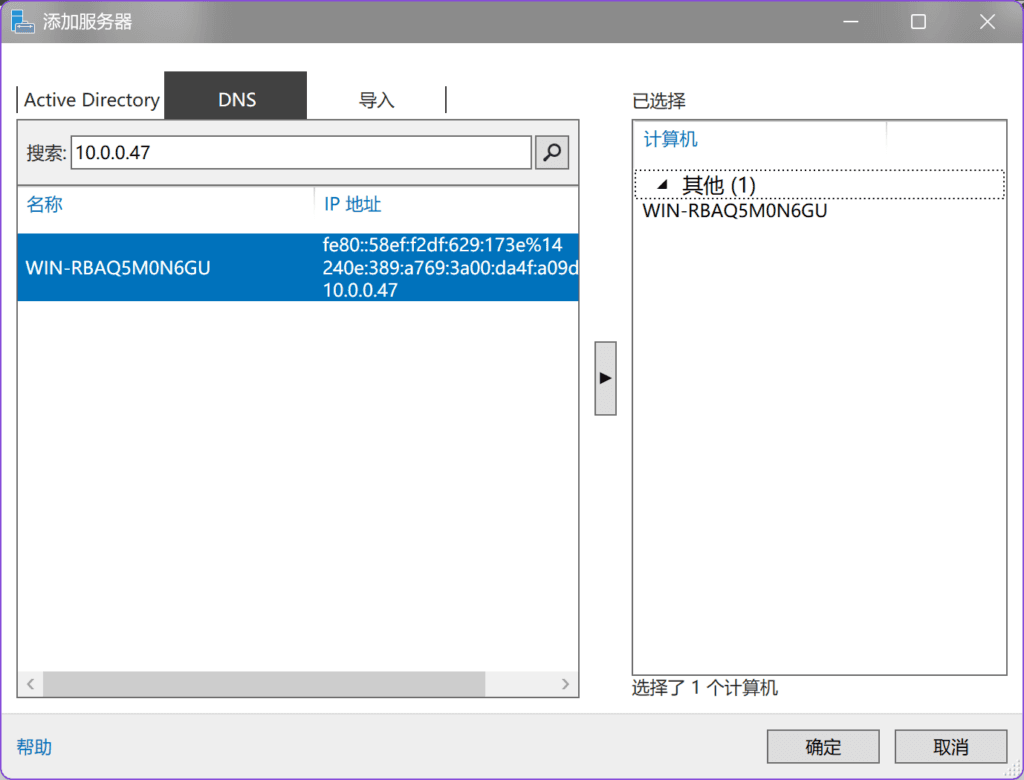Screen dimensions: 1024x780
Task: Cancel the dialog with 取消
Action: click(x=950, y=747)
